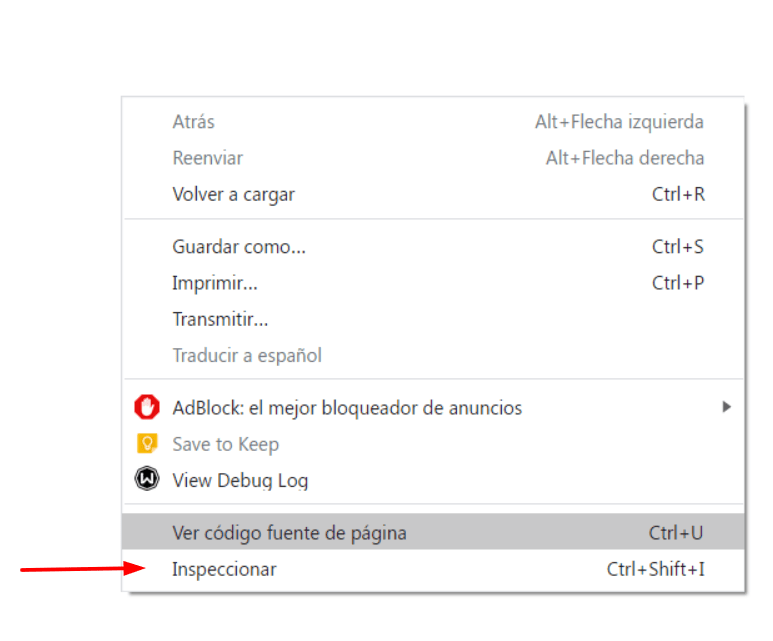Click the Ctrl+S shortcut text

tap(678, 247)
